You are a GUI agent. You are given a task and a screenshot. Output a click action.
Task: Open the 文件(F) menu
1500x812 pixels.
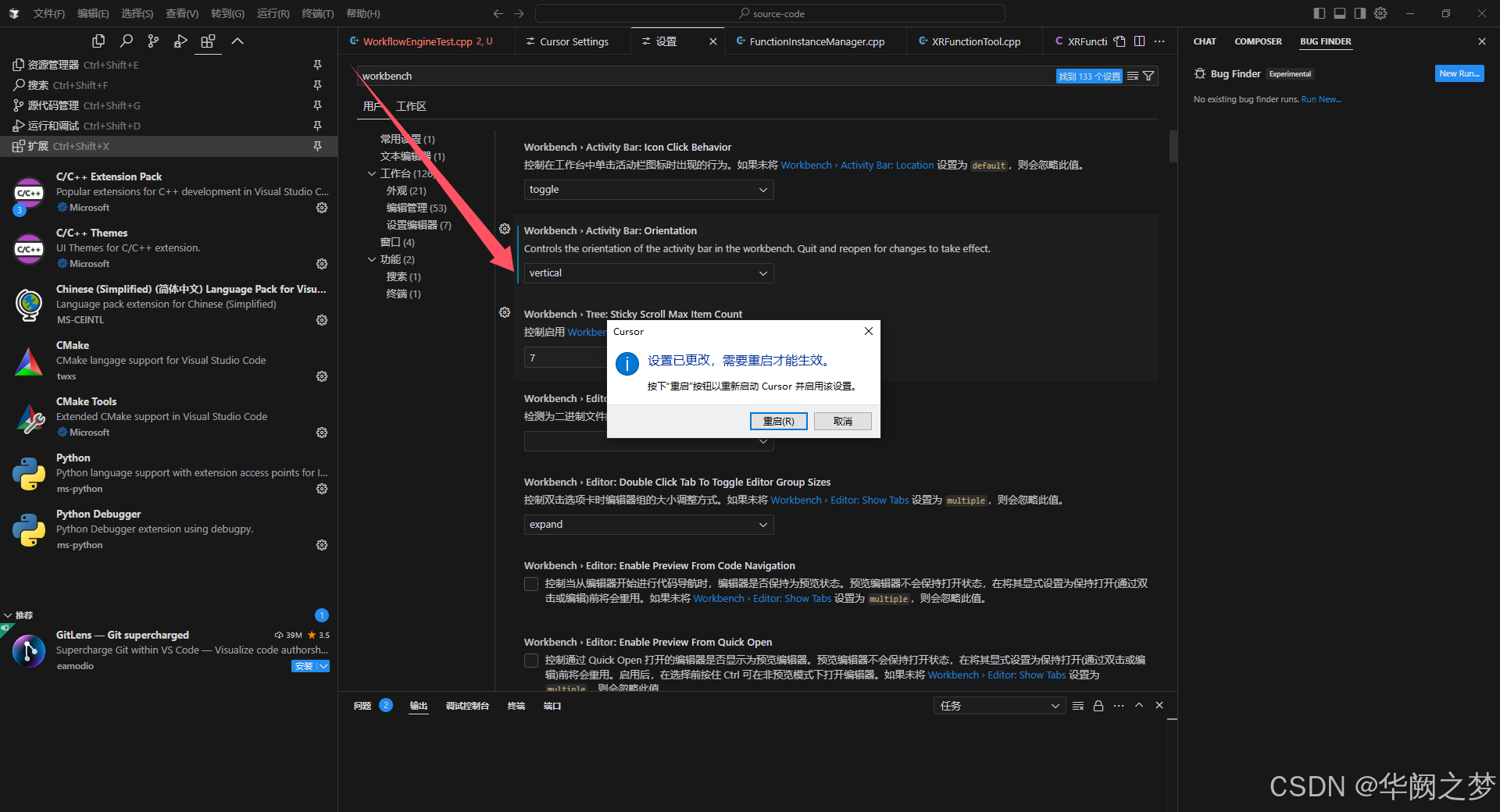click(49, 13)
